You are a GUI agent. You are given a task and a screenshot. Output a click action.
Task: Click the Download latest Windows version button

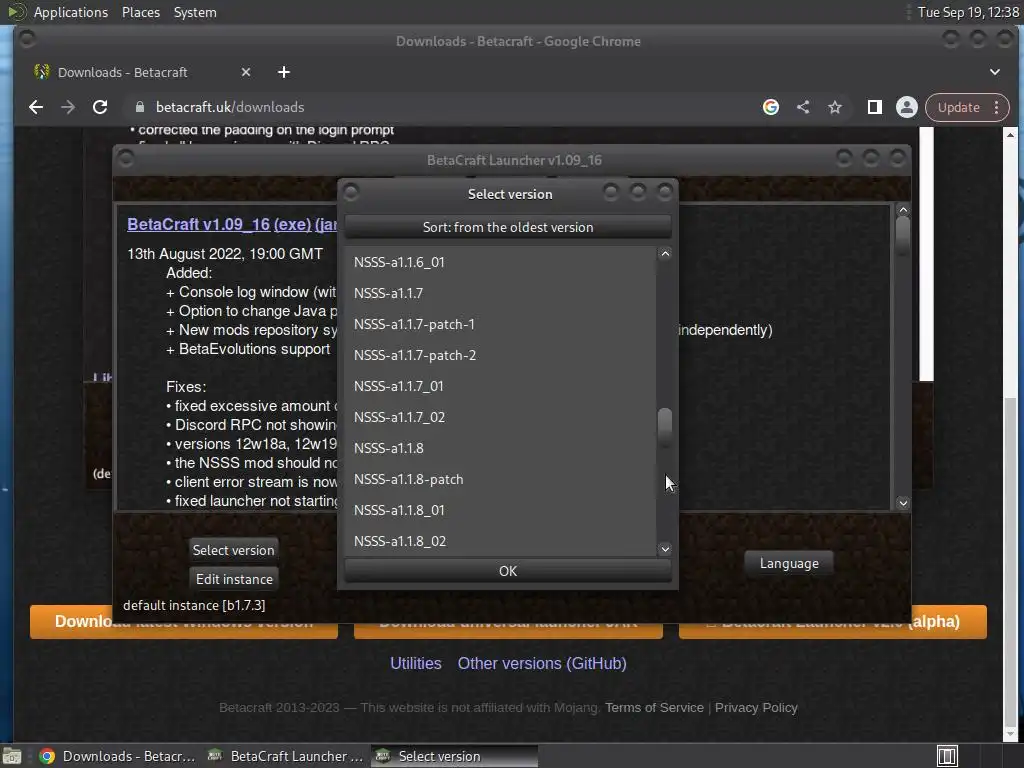(x=184, y=624)
